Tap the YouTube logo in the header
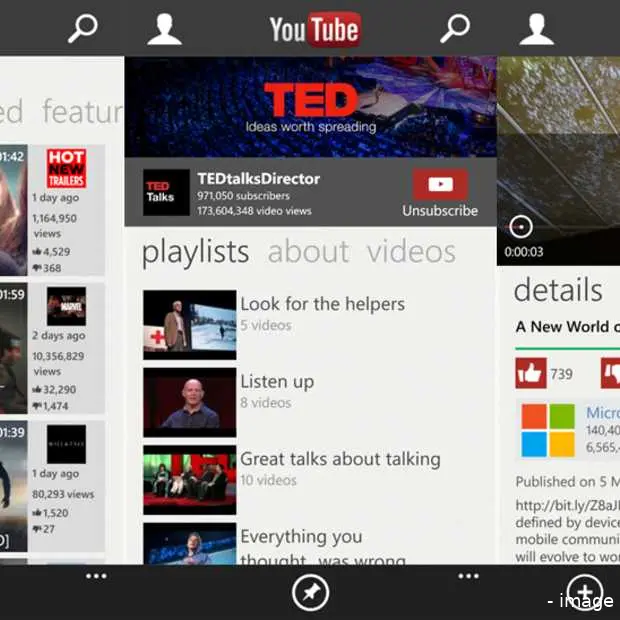Image resolution: width=620 pixels, height=620 pixels. (315, 29)
